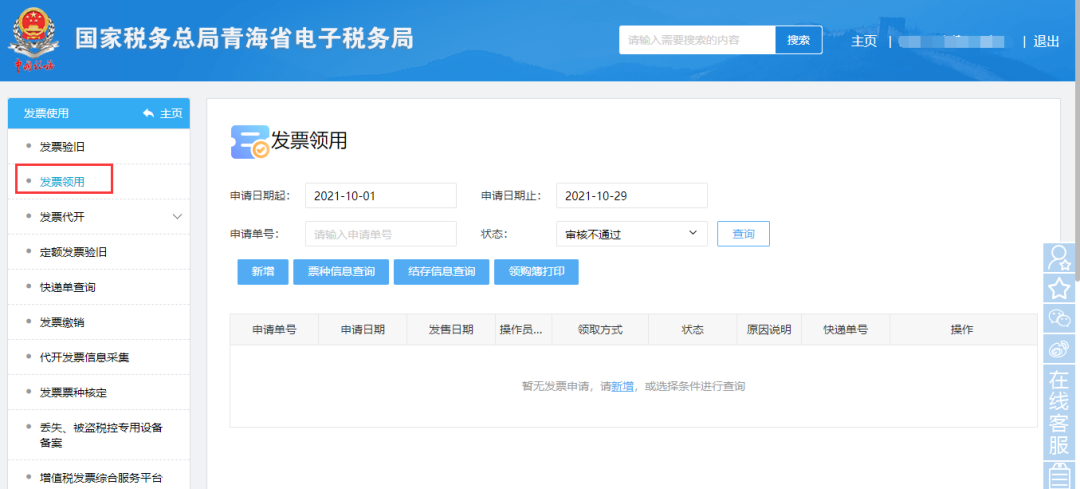1080x489 pixels.
Task: Select 发票缴销 in sidebar
Action: coord(63,322)
